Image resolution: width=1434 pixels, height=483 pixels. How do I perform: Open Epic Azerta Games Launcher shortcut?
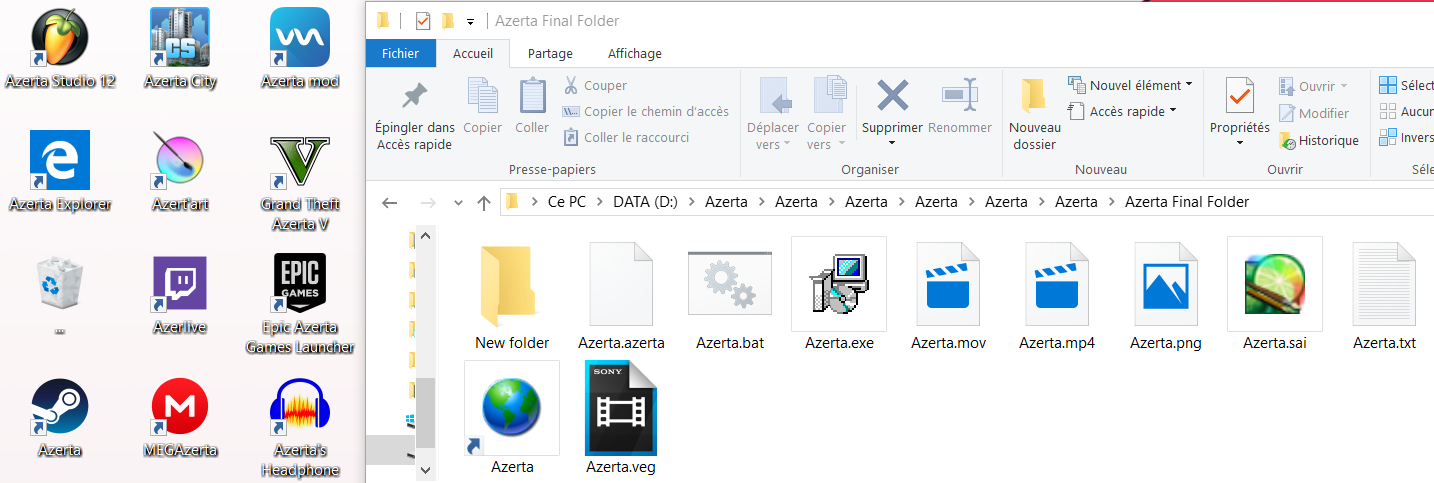[300, 304]
